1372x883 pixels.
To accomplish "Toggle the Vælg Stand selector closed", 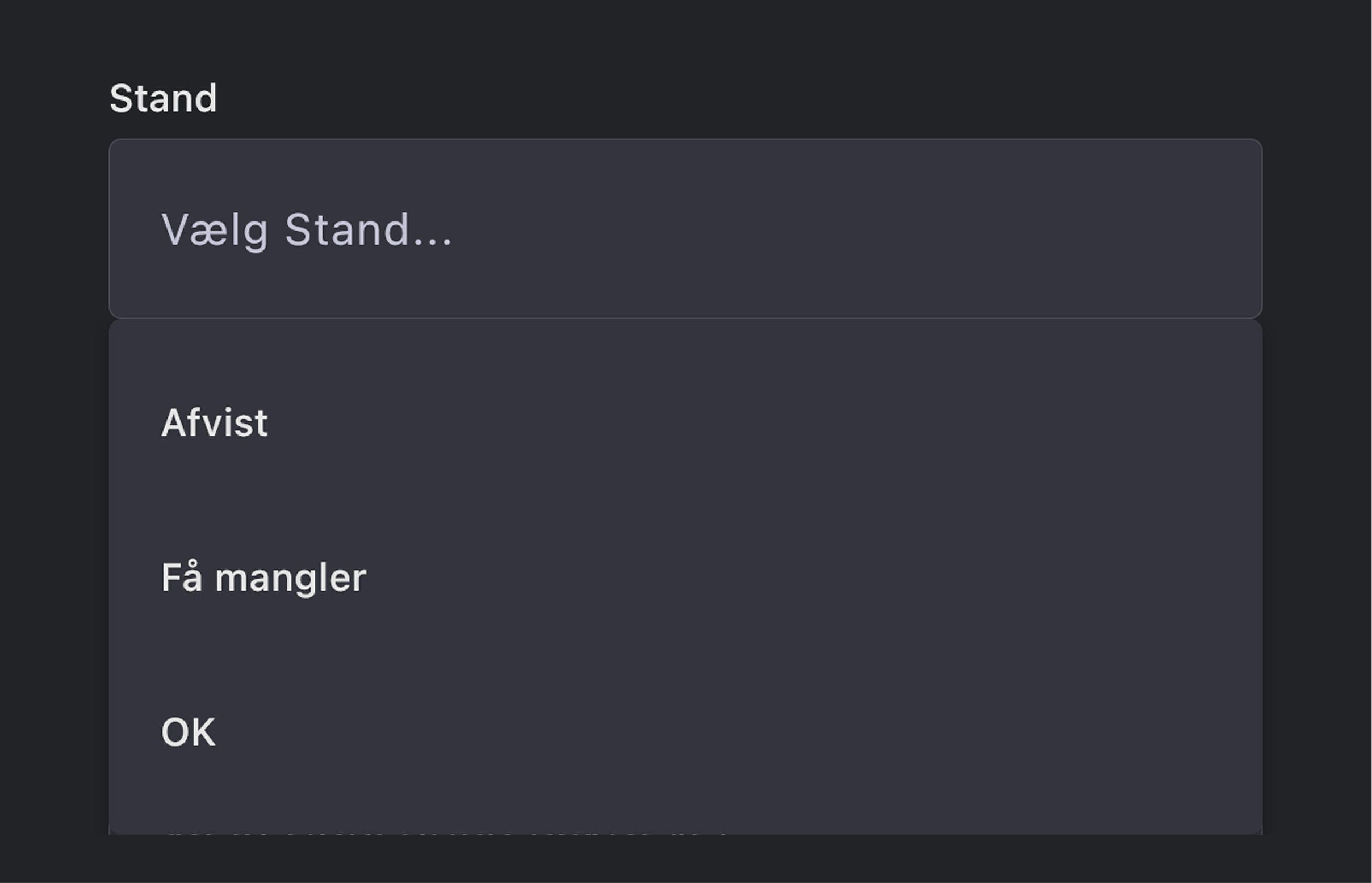I will tap(685, 228).
